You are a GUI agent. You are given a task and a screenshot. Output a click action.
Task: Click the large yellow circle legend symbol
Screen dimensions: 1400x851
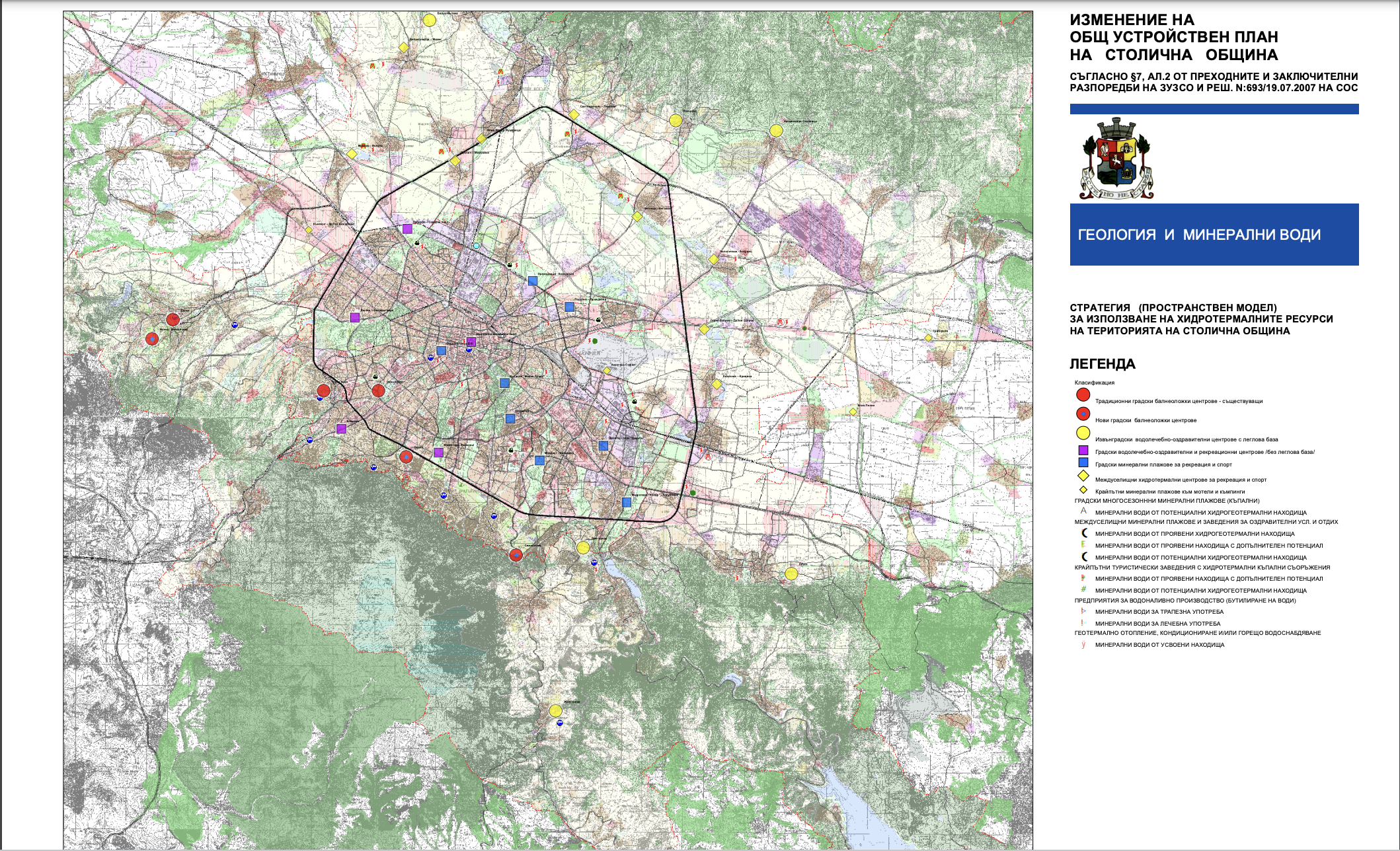(x=1083, y=433)
